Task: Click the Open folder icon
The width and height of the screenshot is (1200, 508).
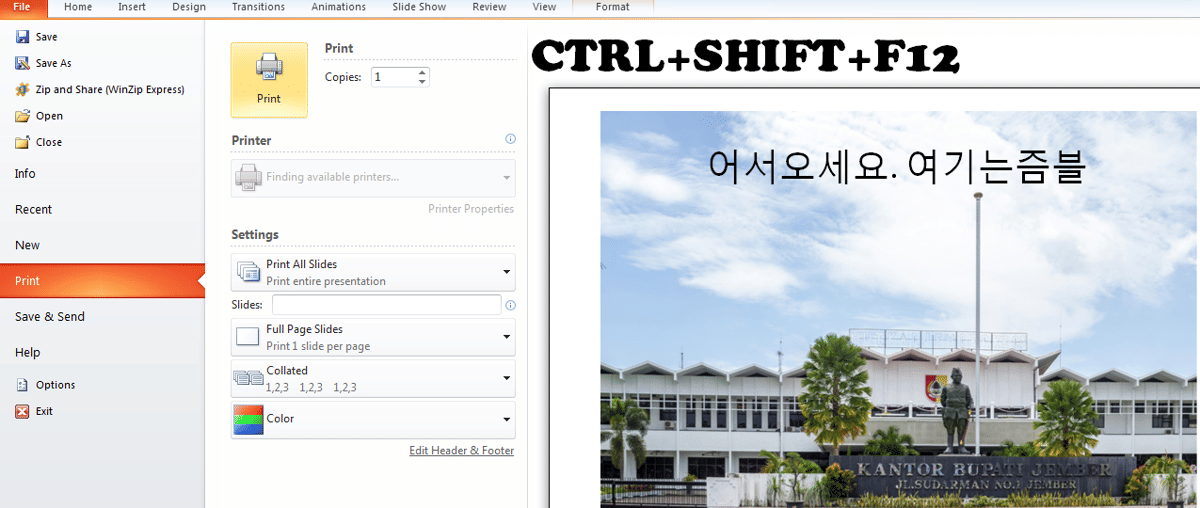Action: pyautogui.click(x=22, y=116)
